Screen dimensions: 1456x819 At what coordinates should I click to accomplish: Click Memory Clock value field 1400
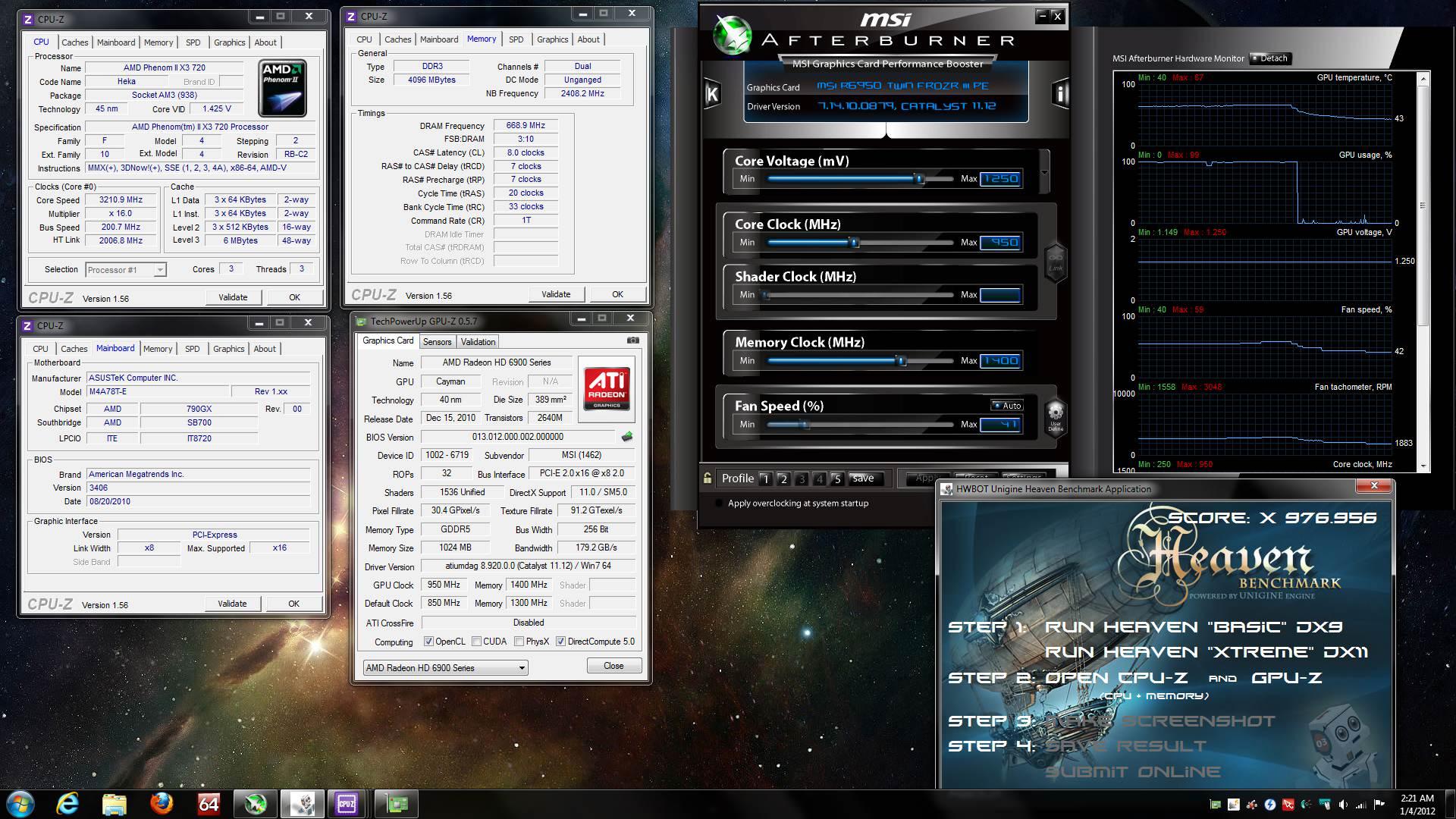tap(1001, 361)
